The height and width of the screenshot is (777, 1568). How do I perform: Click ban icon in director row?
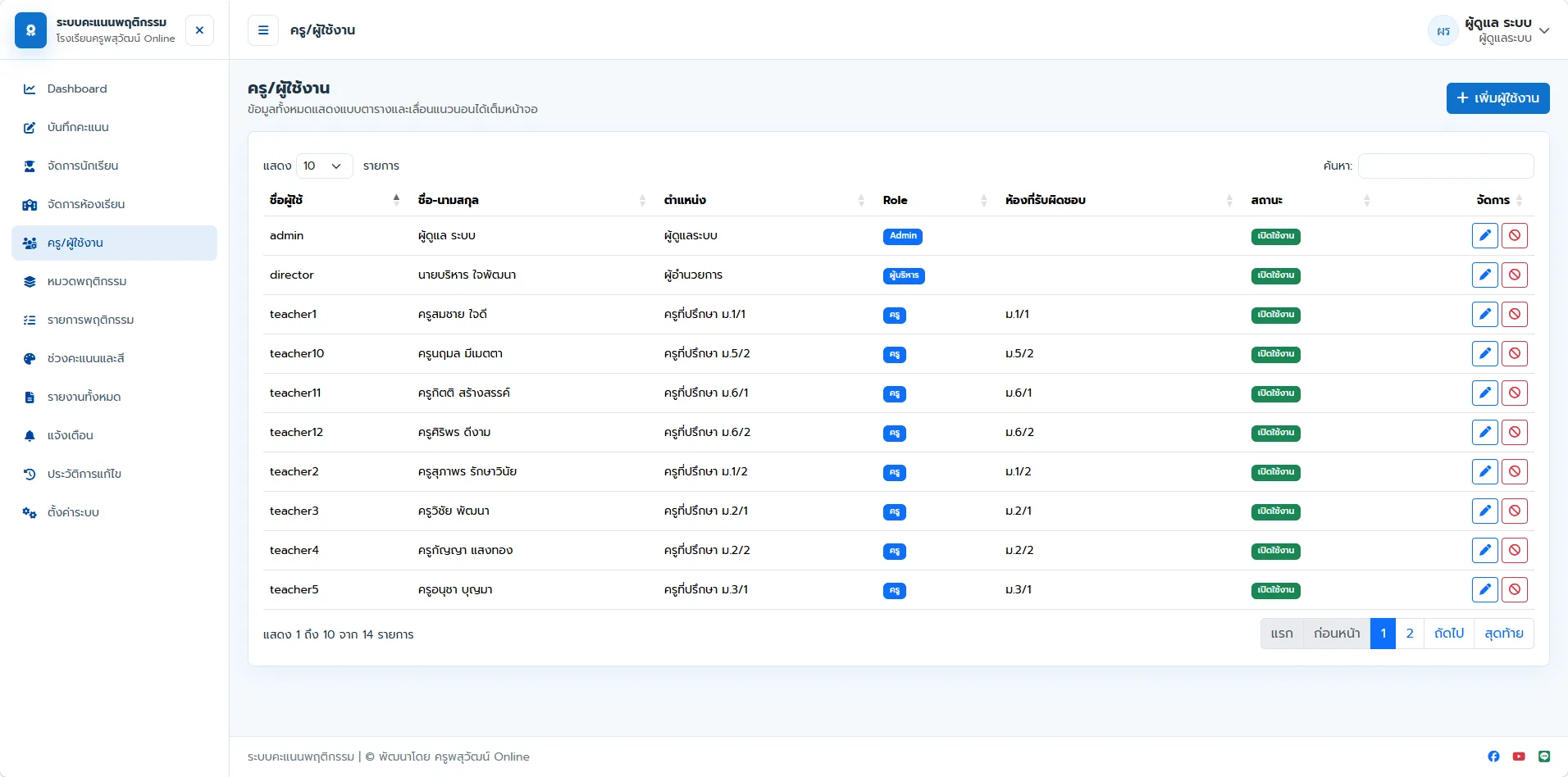coord(1514,275)
